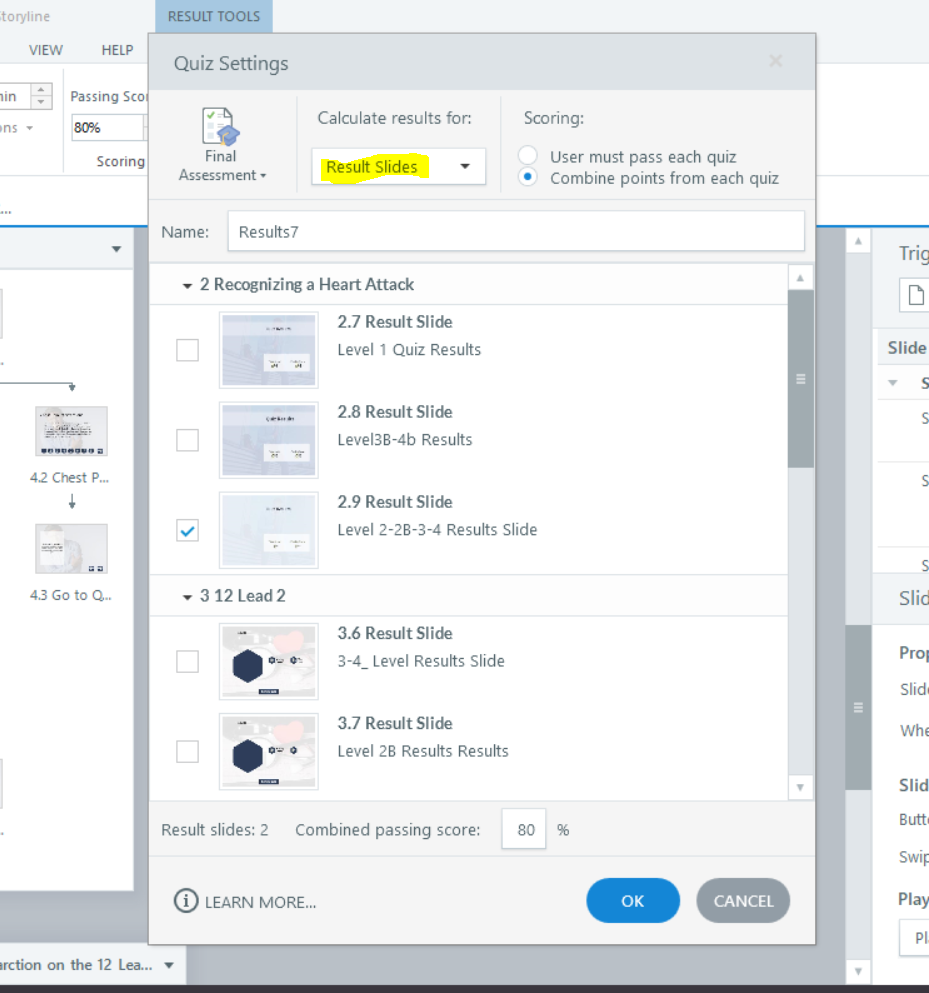Click 'Level3B-4b Results' text
This screenshot has height=993, width=929.
pyautogui.click(x=405, y=440)
